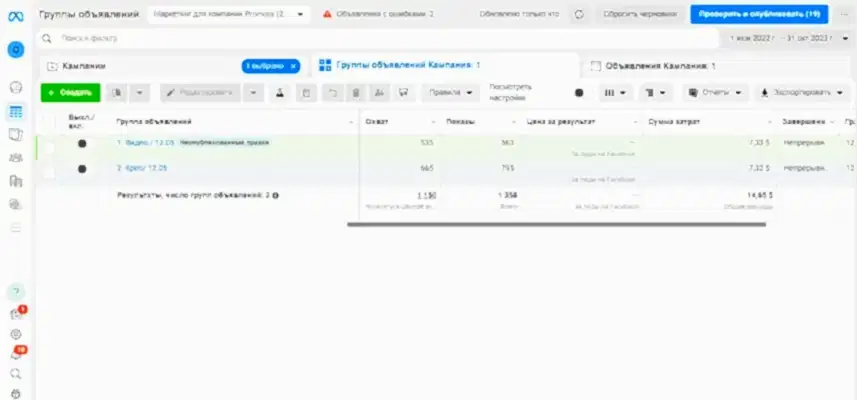Click the search magnifier in sidebar
This screenshot has width=857, height=400.
click(x=15, y=374)
